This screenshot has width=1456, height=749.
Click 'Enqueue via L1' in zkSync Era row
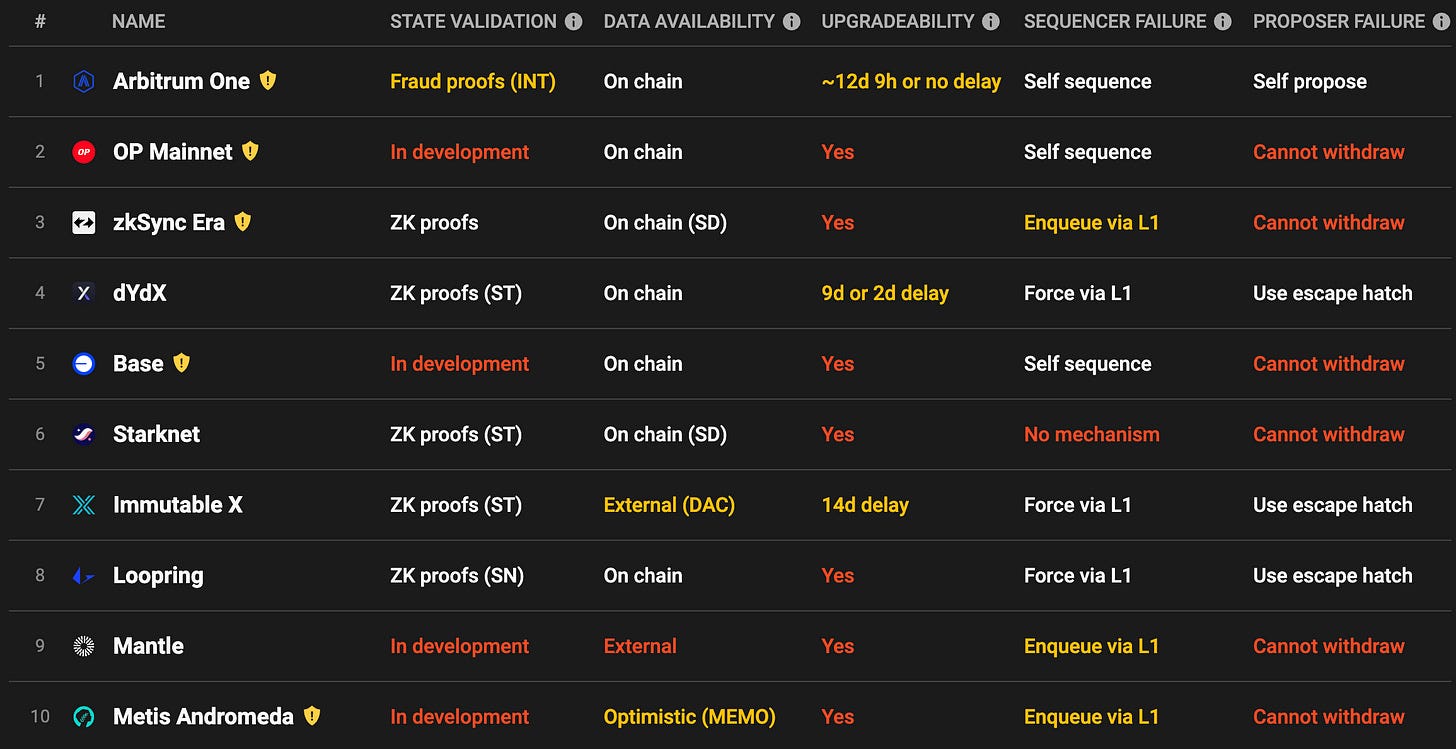point(1092,223)
